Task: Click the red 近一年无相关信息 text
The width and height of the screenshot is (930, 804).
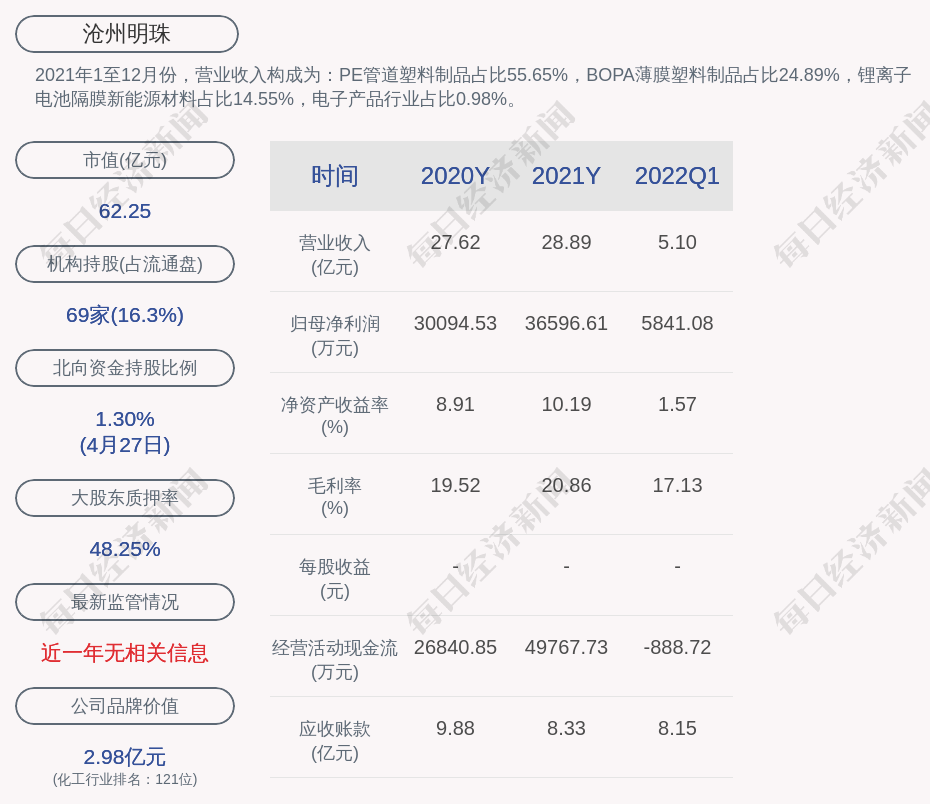Action: [125, 653]
